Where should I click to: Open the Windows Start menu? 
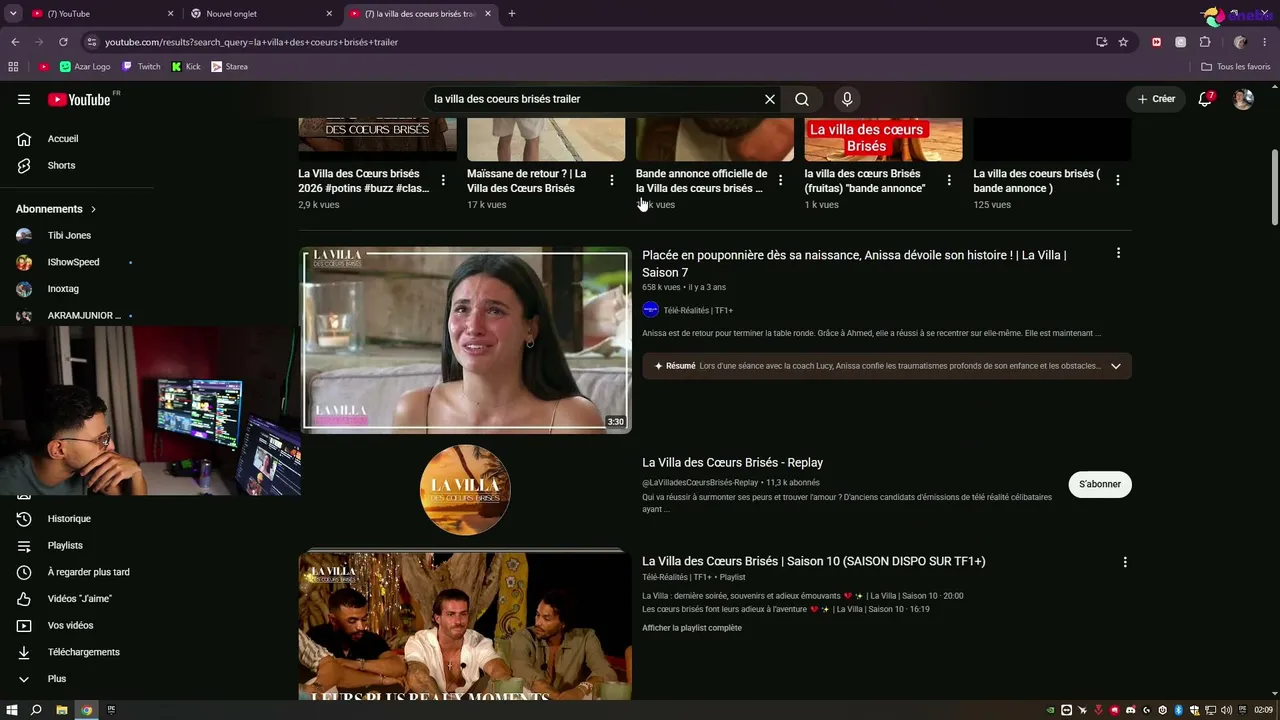pos(12,710)
